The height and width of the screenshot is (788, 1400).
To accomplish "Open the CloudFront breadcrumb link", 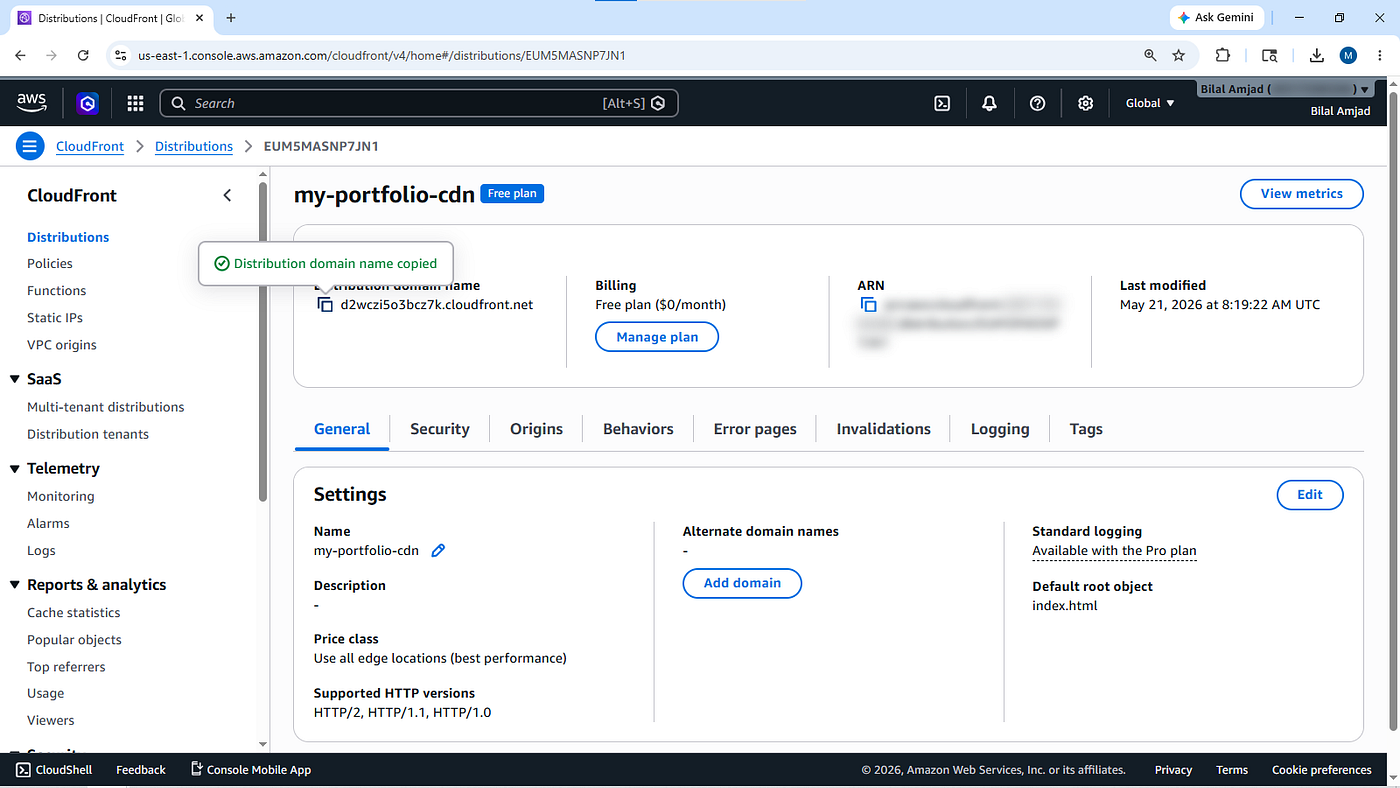I will 90,146.
